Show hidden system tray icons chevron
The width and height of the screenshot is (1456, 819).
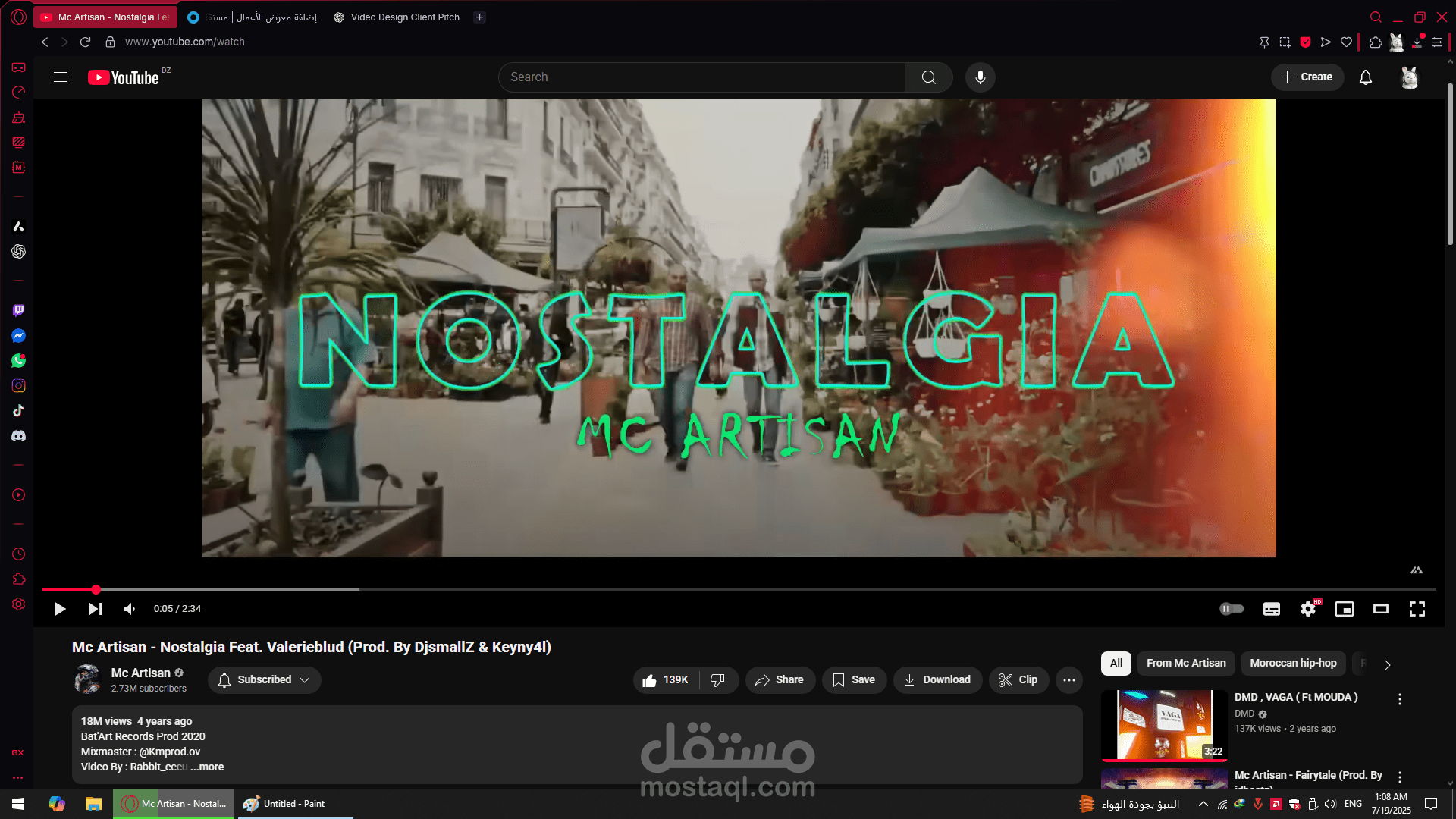pos(1203,804)
